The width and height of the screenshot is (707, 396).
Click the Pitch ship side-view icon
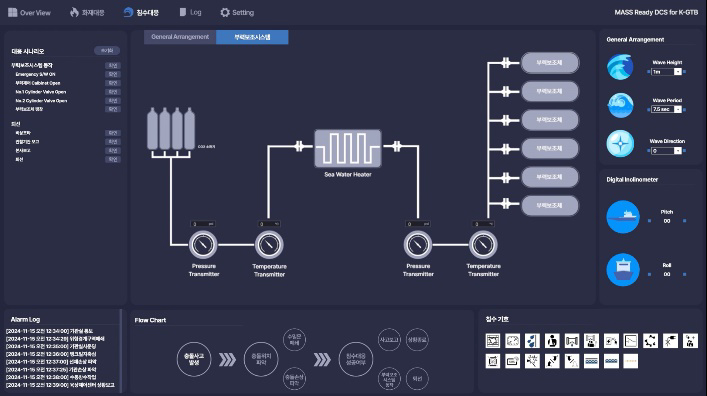623,217
